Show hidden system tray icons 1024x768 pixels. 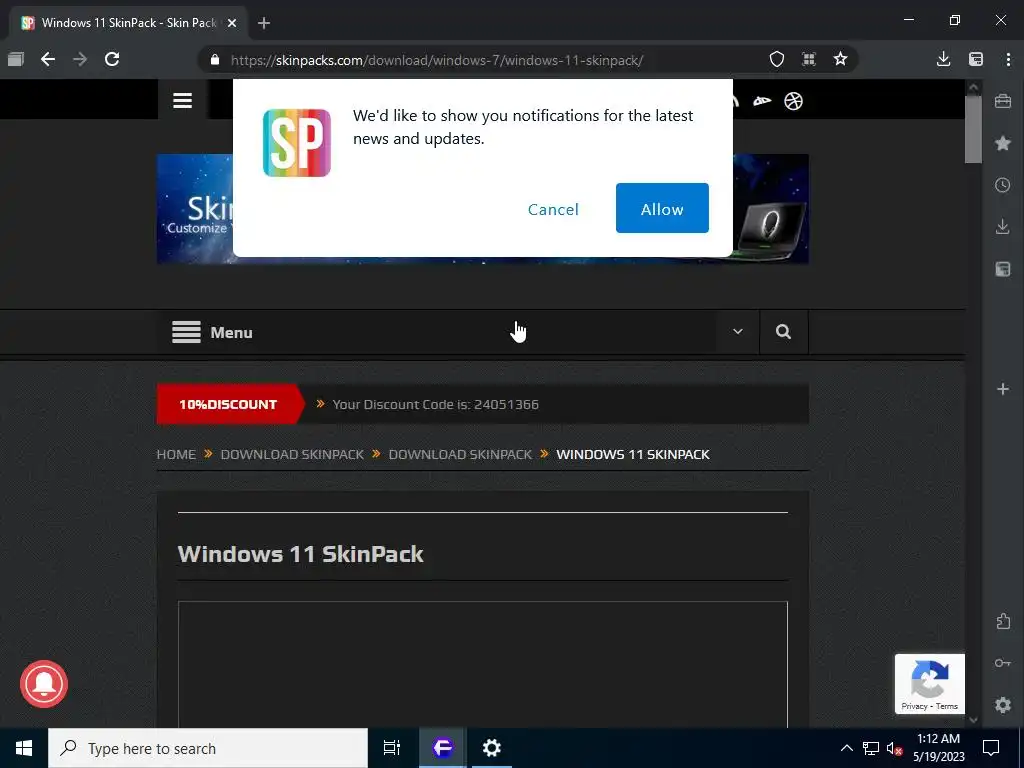pyautogui.click(x=846, y=748)
